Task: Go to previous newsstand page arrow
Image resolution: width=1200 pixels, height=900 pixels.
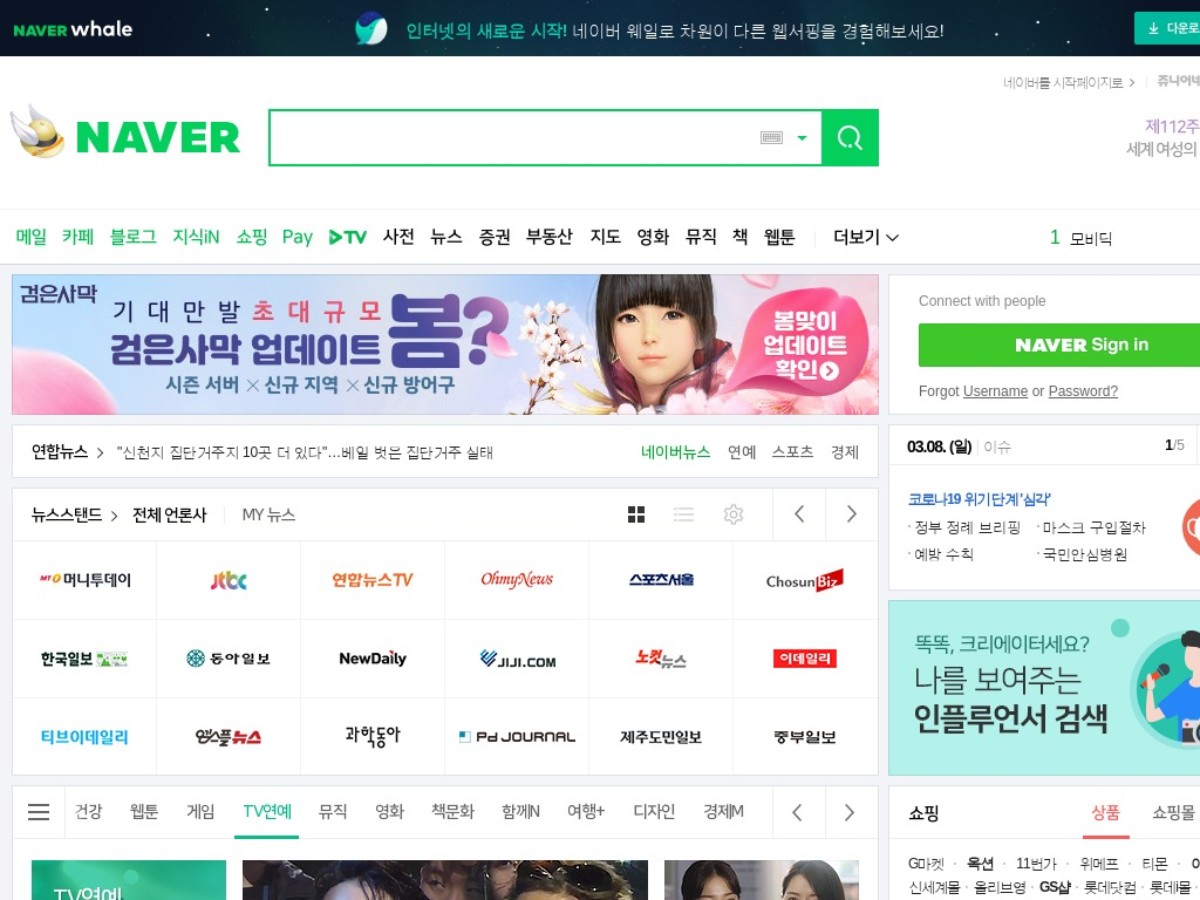Action: 799,514
